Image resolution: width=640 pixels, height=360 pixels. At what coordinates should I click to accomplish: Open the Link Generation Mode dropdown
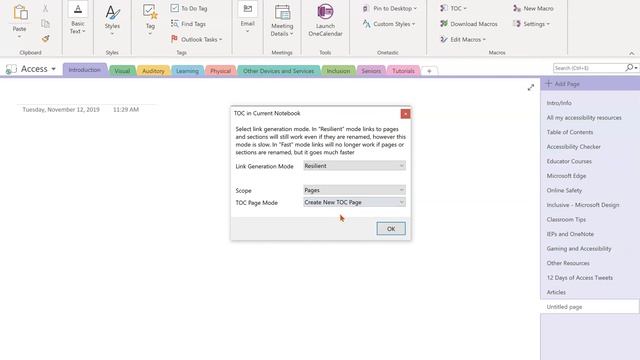tap(354, 166)
